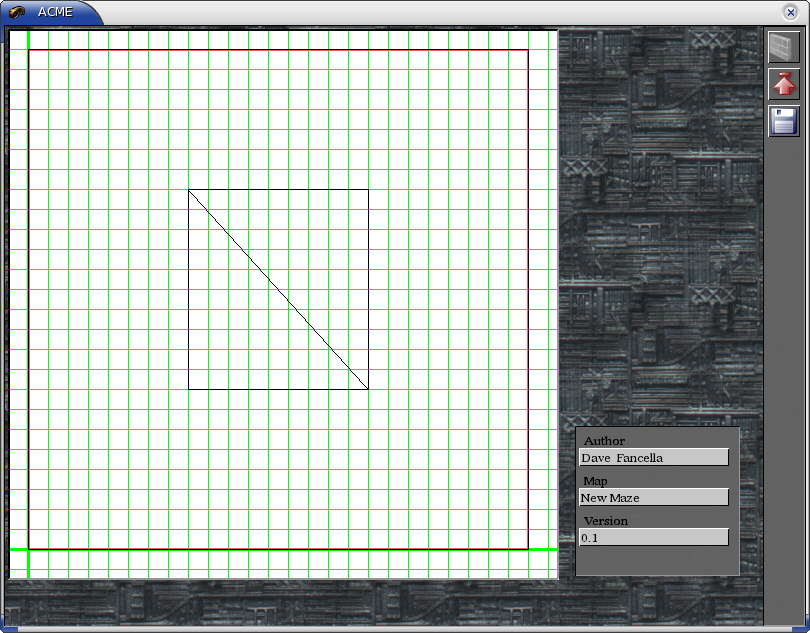This screenshot has width=810, height=633.
Task: Click the red line along the top of the map
Action: (278, 50)
